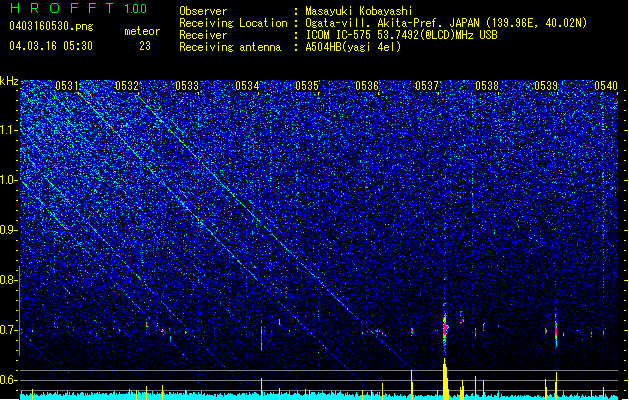Screen dimensions: 629x400
Task: Click the tallest yellow intensity spike after 0537
Action: (445, 379)
